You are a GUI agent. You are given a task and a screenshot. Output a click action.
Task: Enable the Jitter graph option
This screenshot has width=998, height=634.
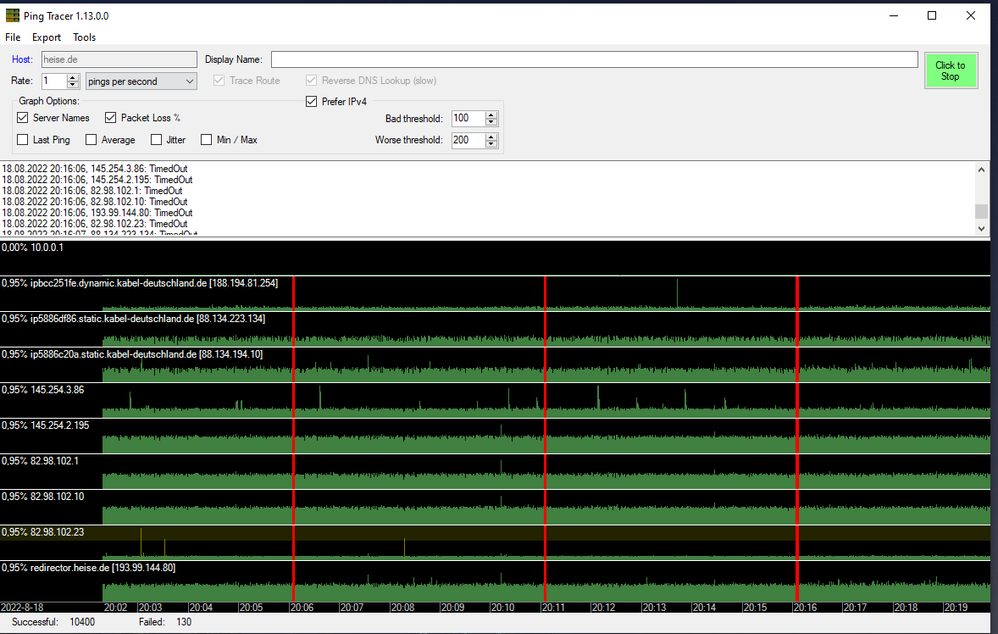tap(156, 140)
